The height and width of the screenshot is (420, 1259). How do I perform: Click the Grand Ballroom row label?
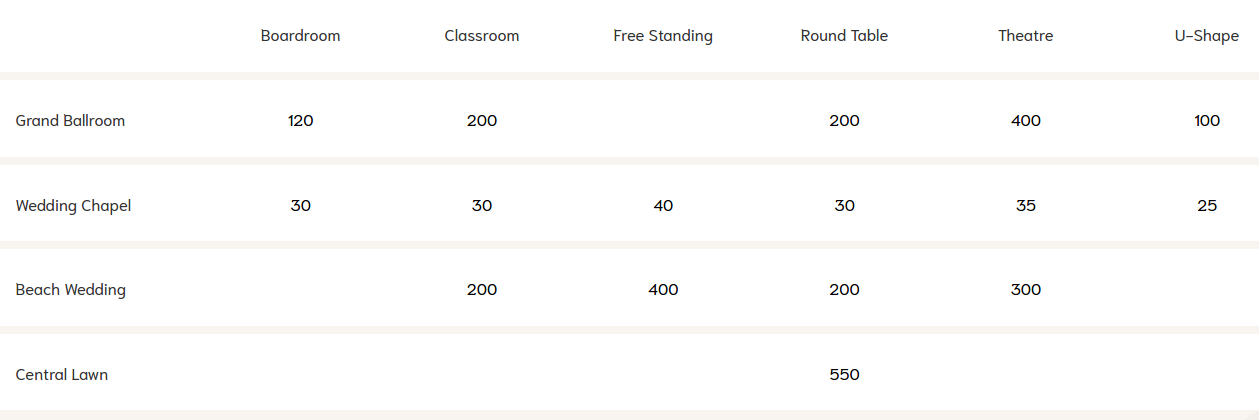70,121
